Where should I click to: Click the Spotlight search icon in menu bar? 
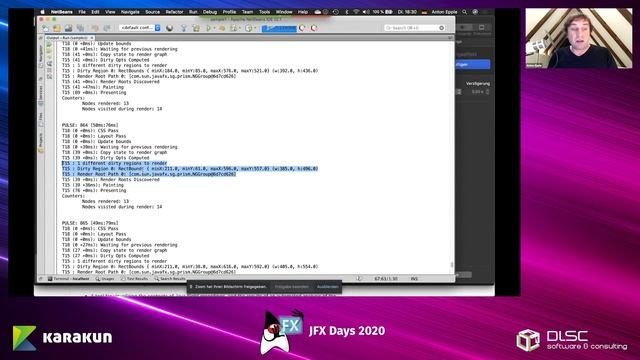coord(464,12)
